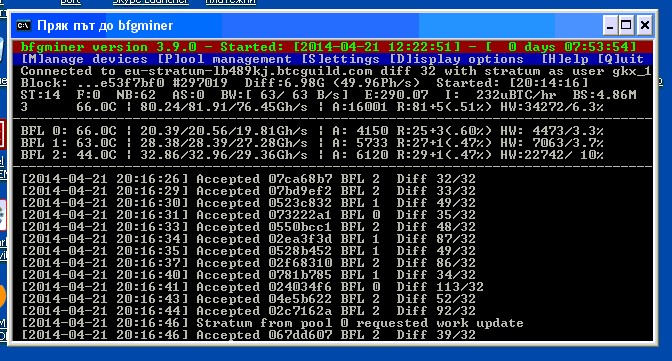Screen dimensions: 672x361
Task: Click log line Accepted 073222a1
Action: click(x=249, y=215)
